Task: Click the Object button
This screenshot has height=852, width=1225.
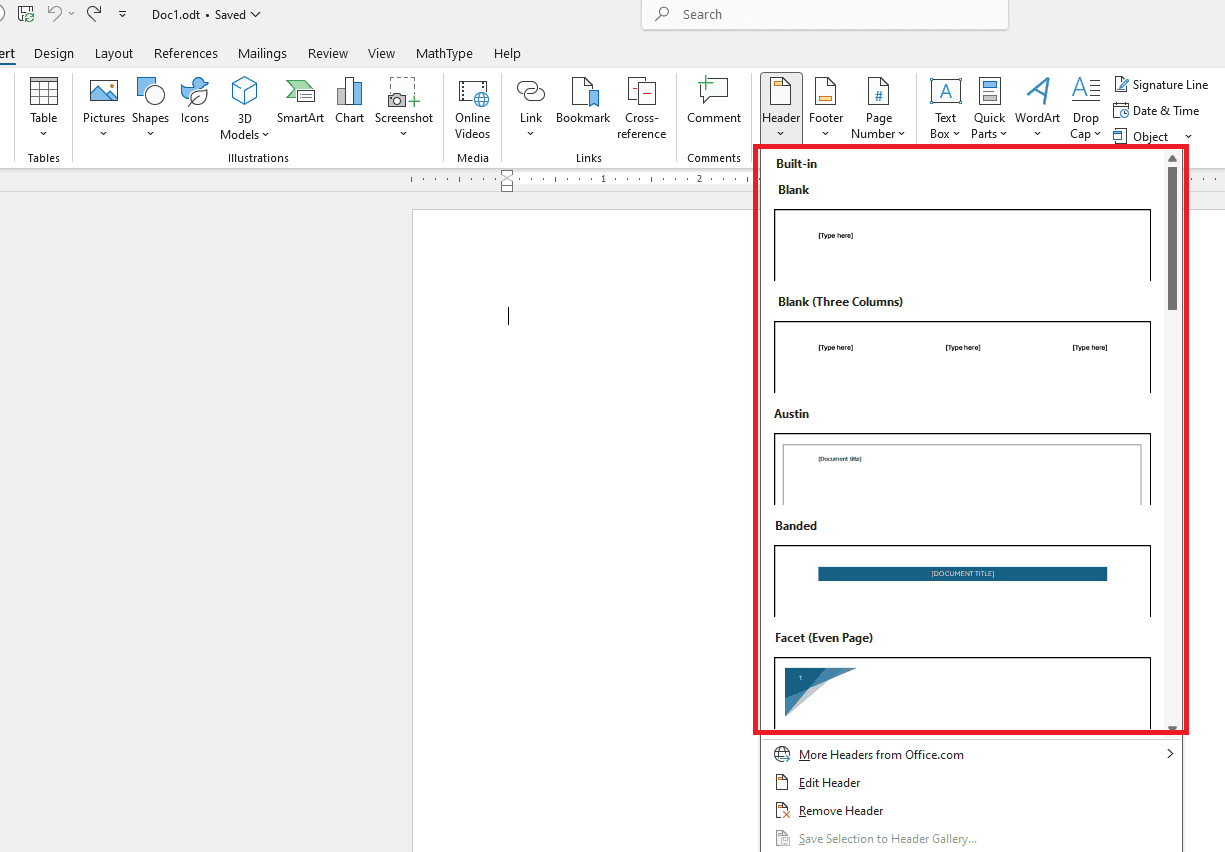Action: tap(1142, 136)
